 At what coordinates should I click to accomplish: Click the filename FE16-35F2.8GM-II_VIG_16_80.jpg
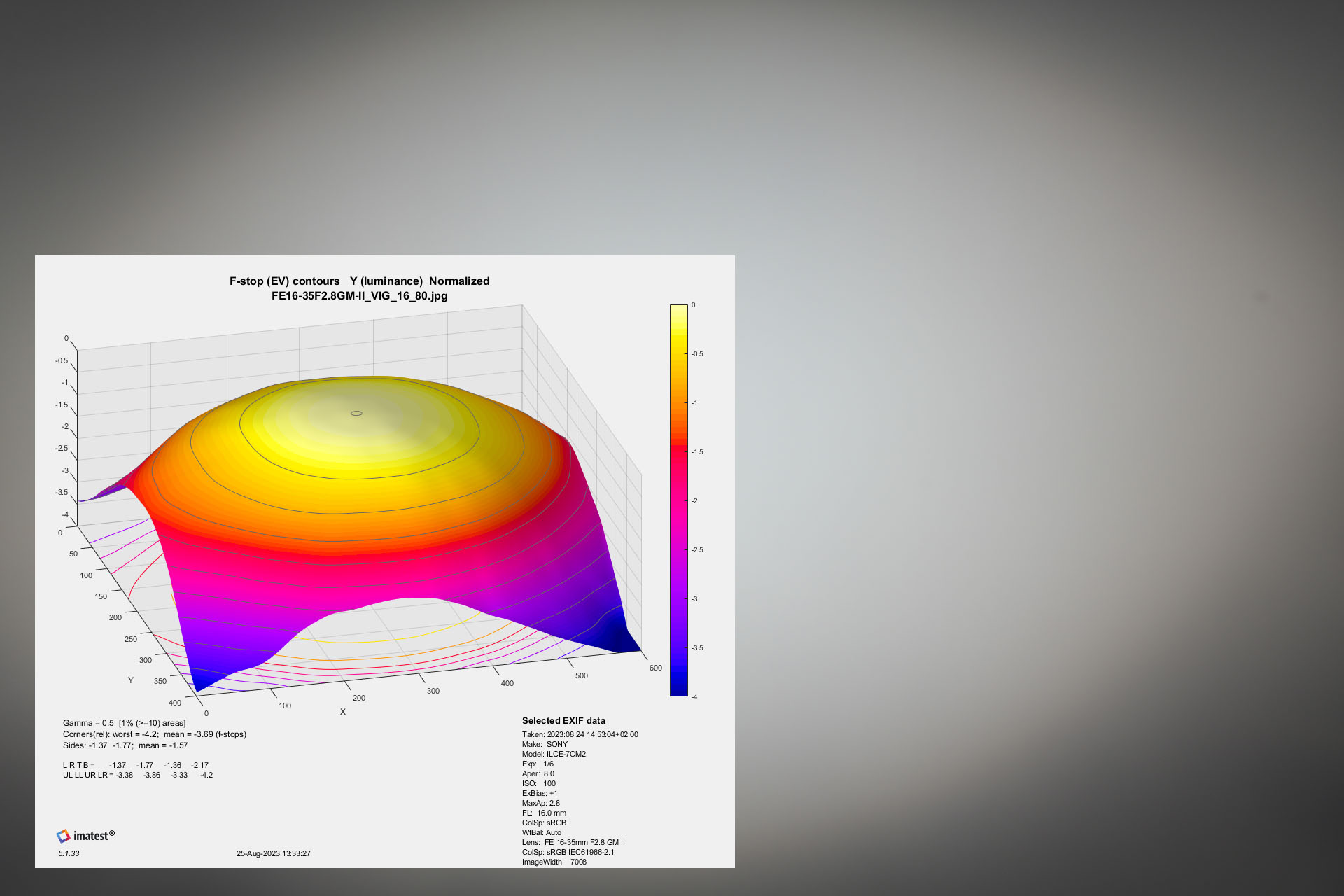pos(359,295)
